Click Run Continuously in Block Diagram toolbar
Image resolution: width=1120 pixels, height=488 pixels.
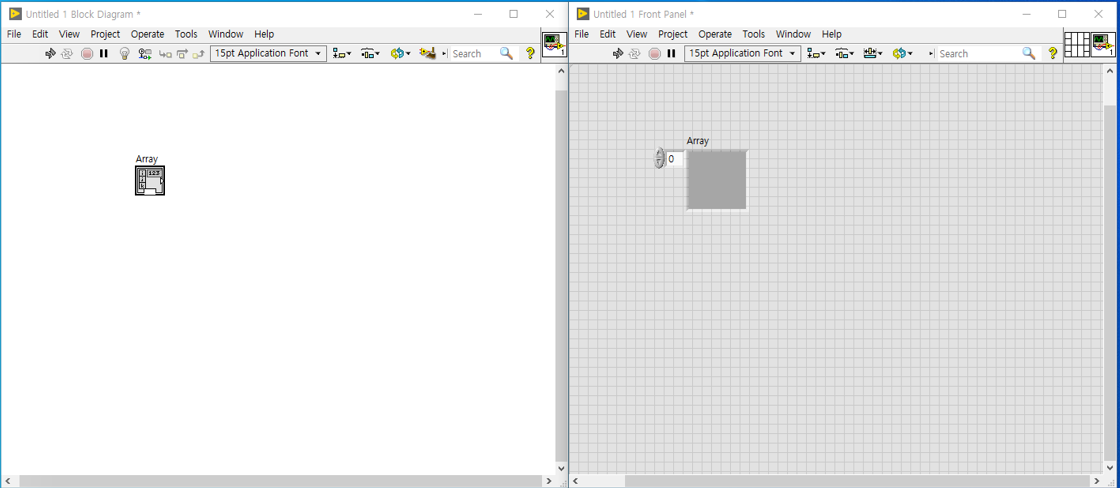[67, 54]
